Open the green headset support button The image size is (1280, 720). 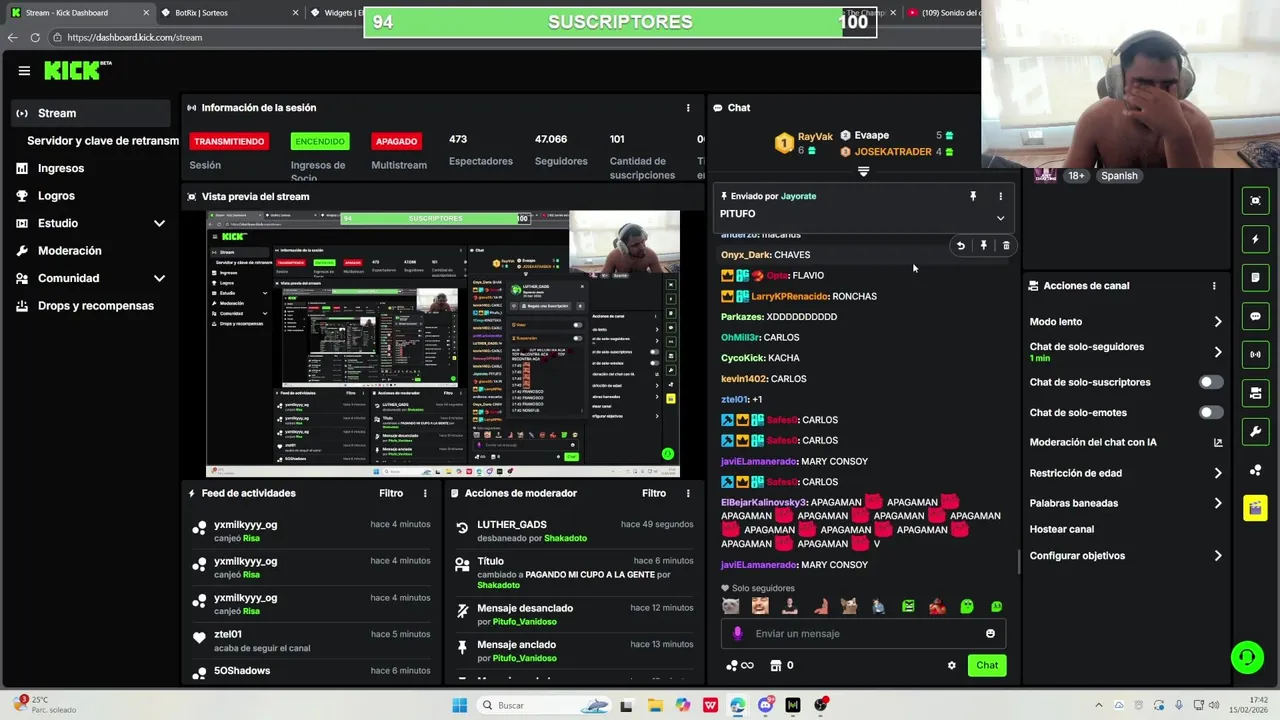[x=1247, y=657]
